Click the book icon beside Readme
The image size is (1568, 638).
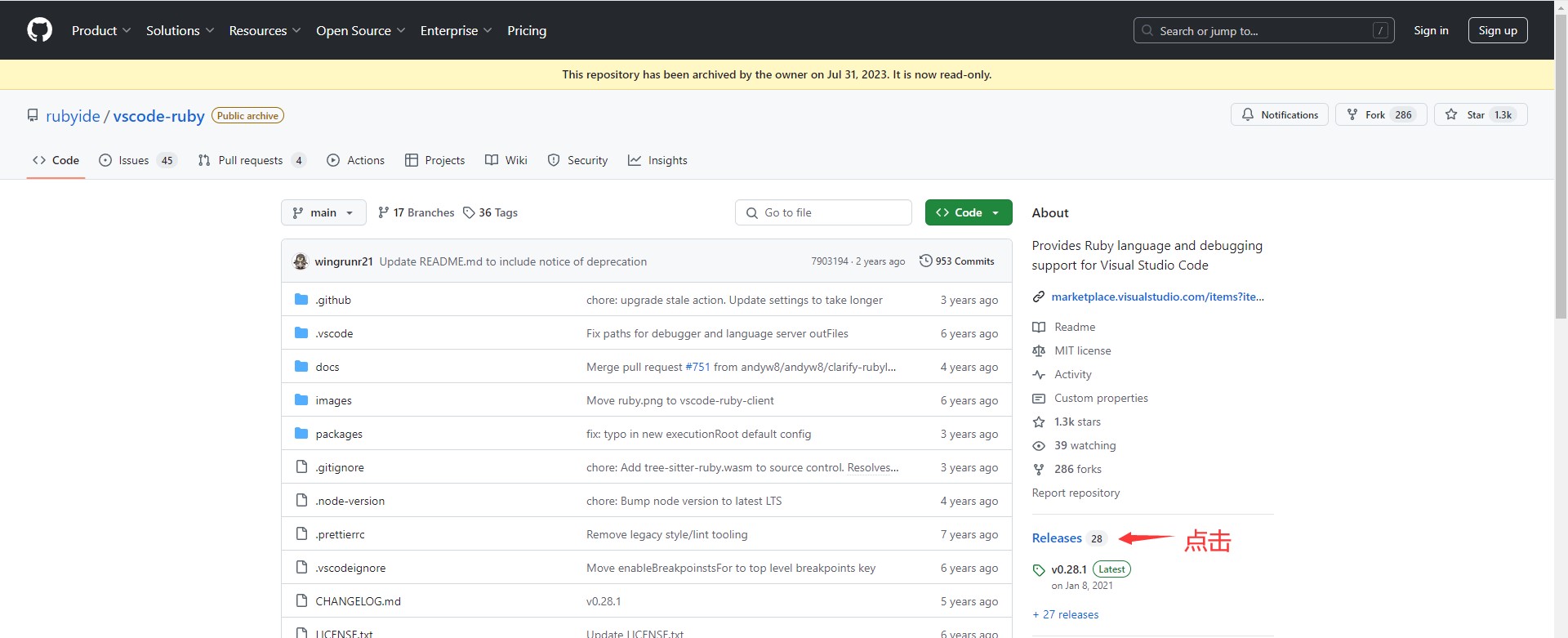coord(1039,327)
